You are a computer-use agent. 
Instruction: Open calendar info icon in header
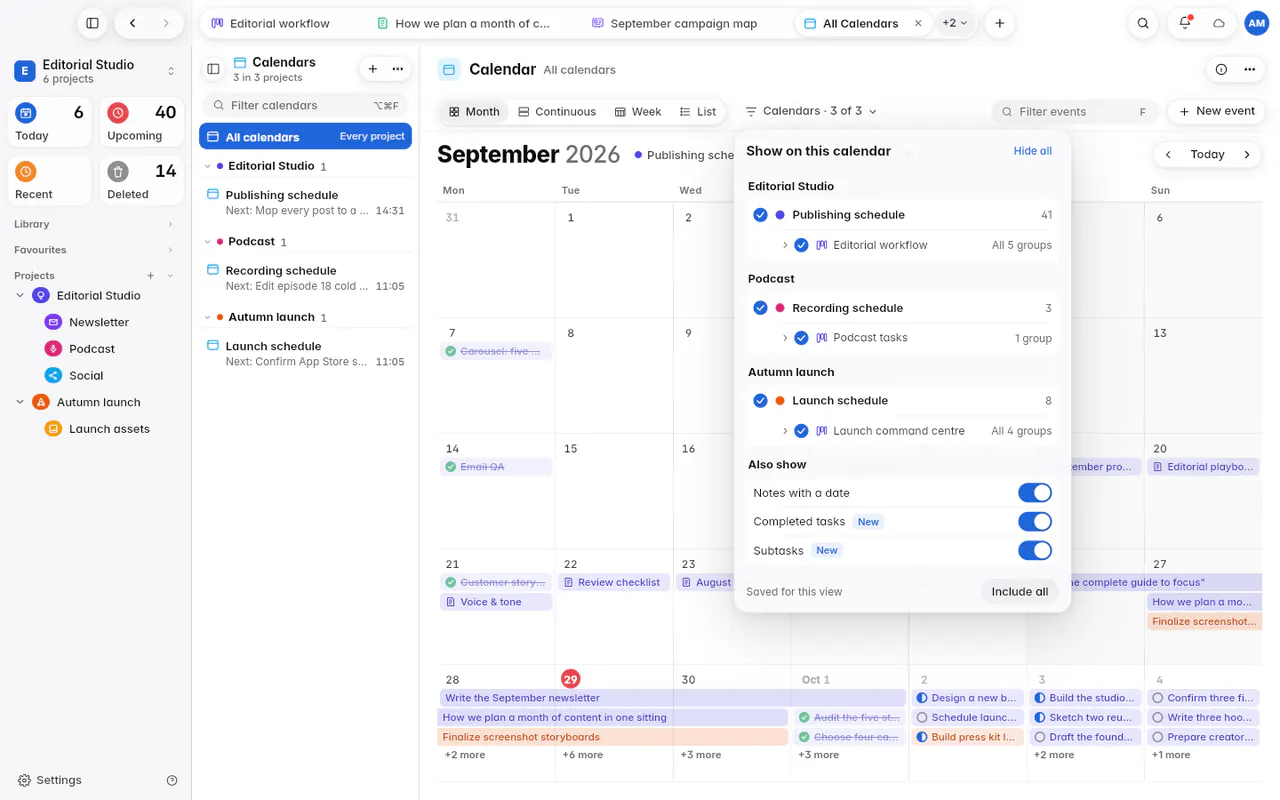(1221, 69)
